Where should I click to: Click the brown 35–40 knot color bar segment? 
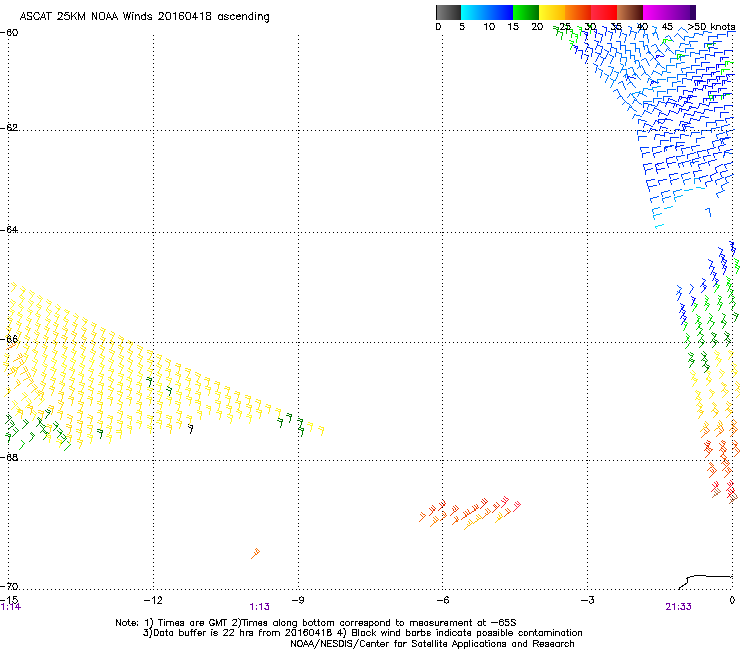coord(630,12)
